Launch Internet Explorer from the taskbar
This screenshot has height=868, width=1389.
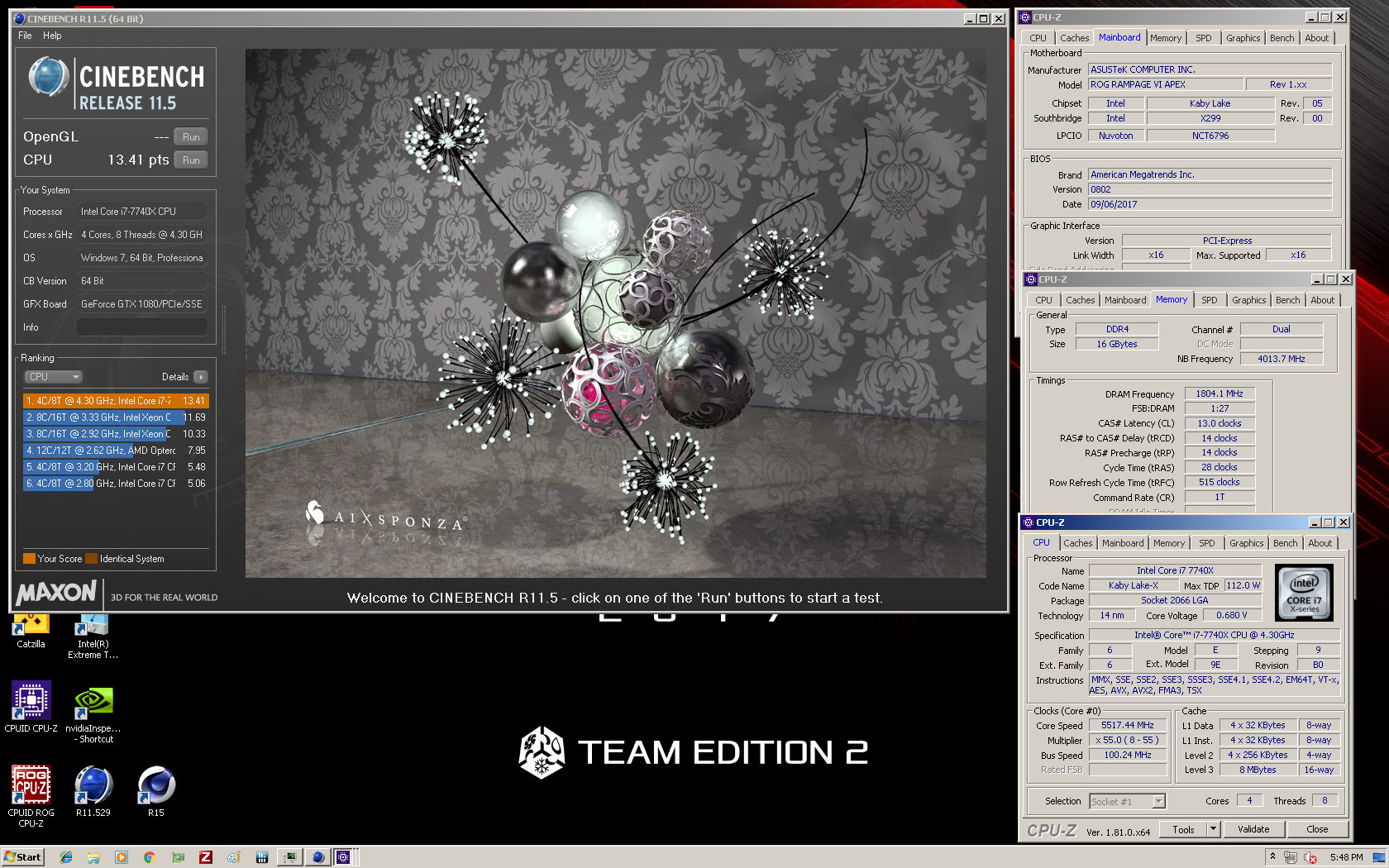66,857
